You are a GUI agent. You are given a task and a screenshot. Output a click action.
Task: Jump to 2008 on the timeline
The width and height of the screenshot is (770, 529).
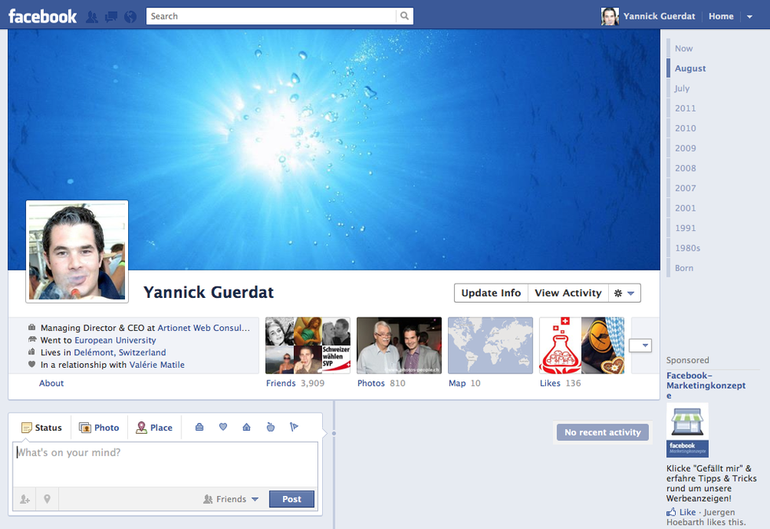point(685,168)
